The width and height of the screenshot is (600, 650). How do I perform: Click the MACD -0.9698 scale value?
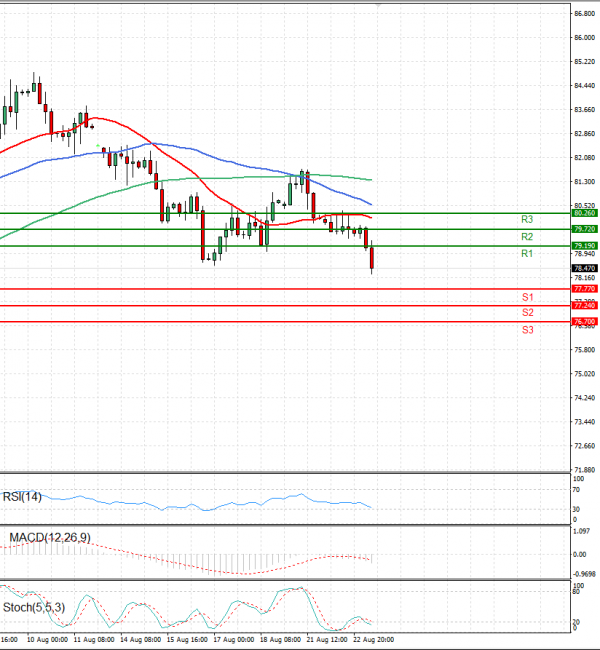click(x=584, y=575)
